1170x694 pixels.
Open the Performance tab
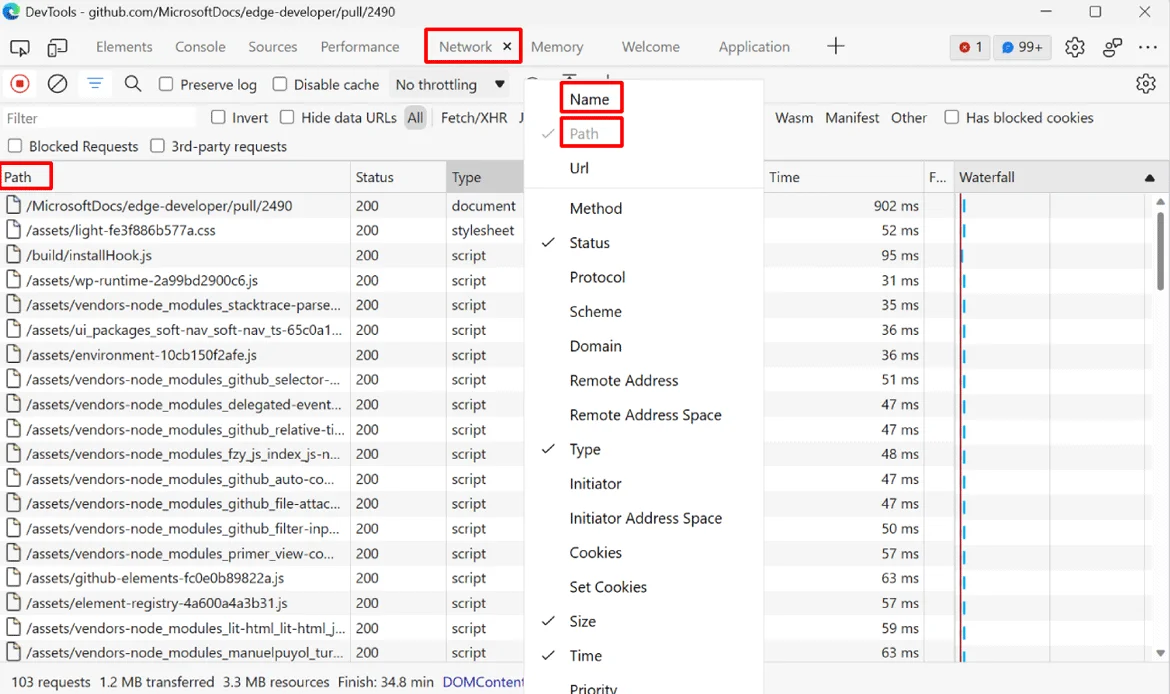click(360, 46)
